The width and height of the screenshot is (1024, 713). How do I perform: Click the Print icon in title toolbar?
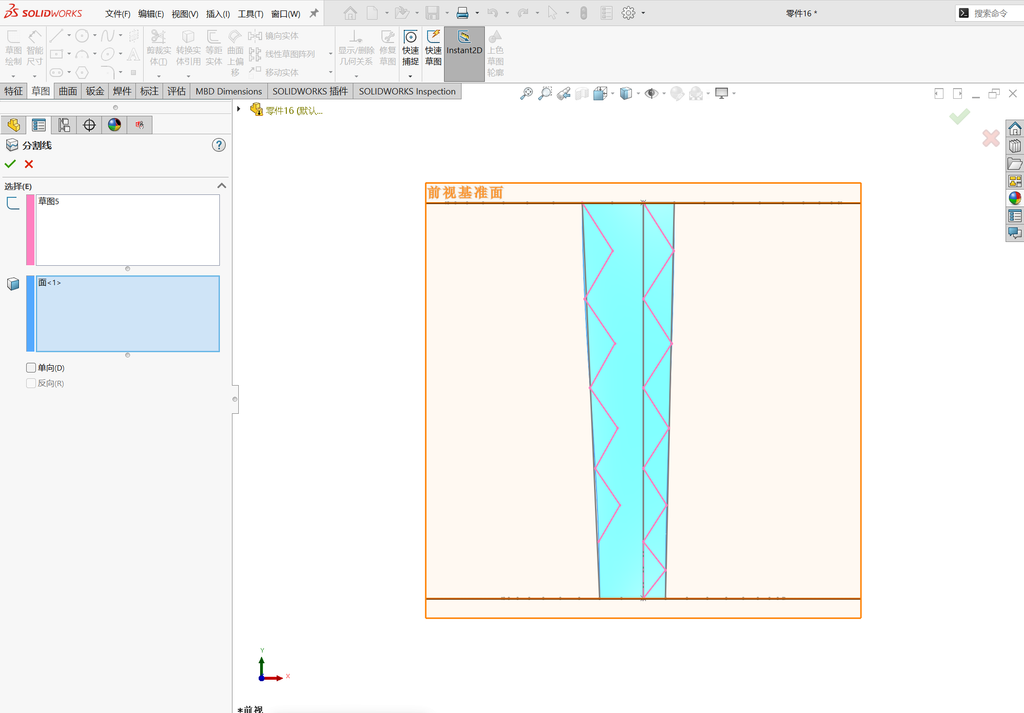point(462,13)
